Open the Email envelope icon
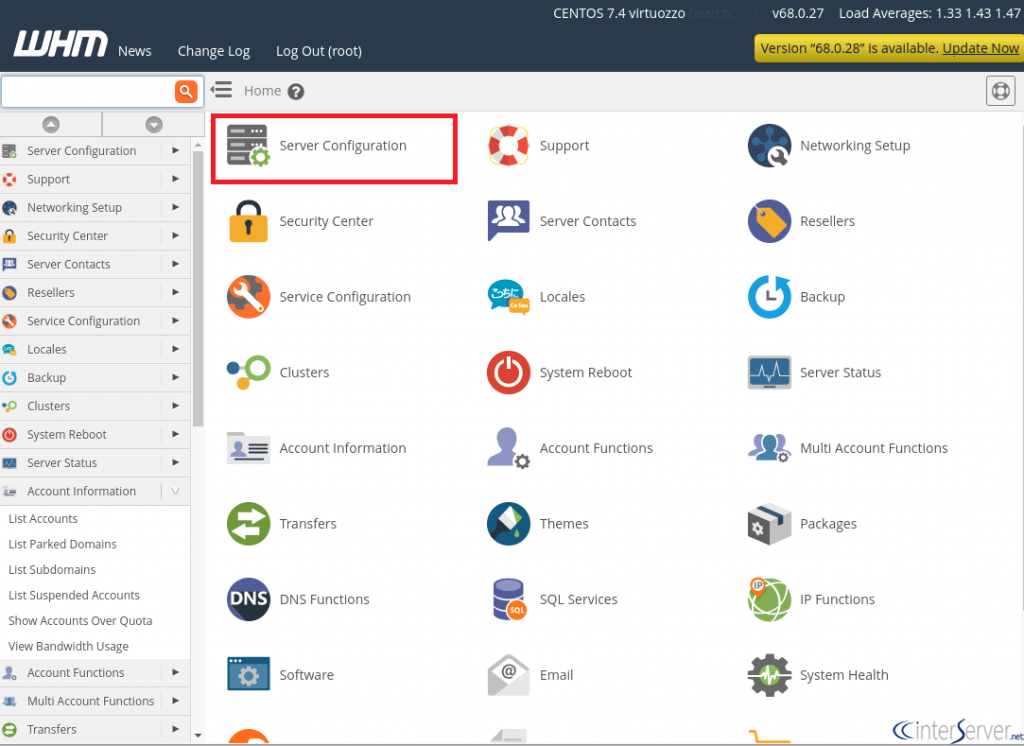1024x746 pixels. click(x=508, y=675)
